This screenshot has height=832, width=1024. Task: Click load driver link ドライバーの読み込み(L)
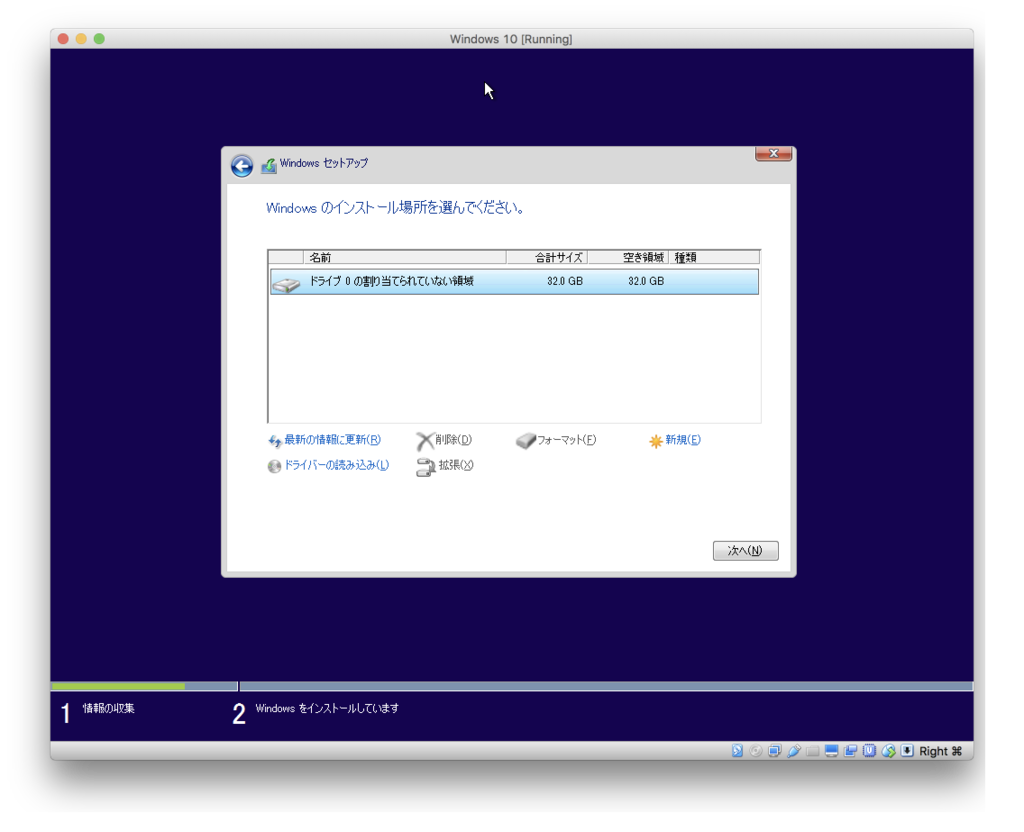tap(336, 465)
